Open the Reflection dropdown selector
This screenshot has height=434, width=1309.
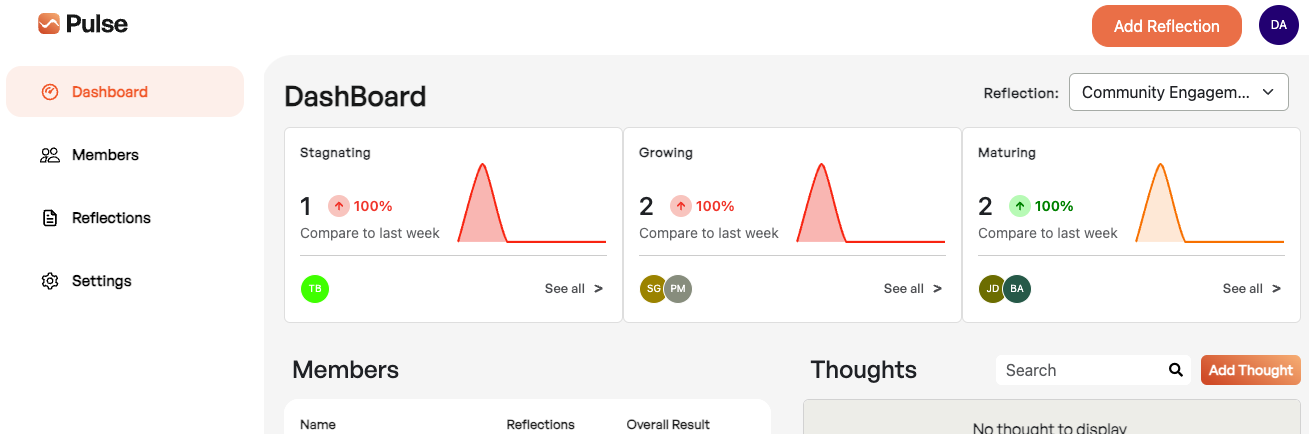[x=1179, y=92]
